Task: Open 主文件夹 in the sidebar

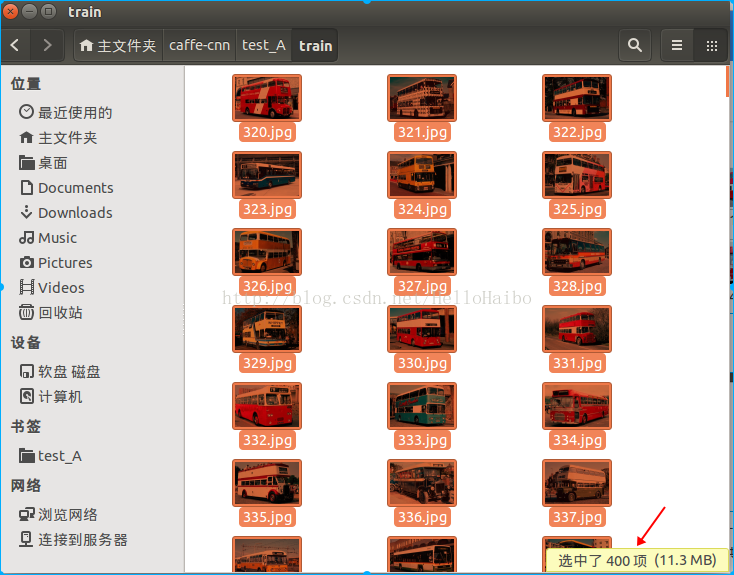Action: coord(93,138)
